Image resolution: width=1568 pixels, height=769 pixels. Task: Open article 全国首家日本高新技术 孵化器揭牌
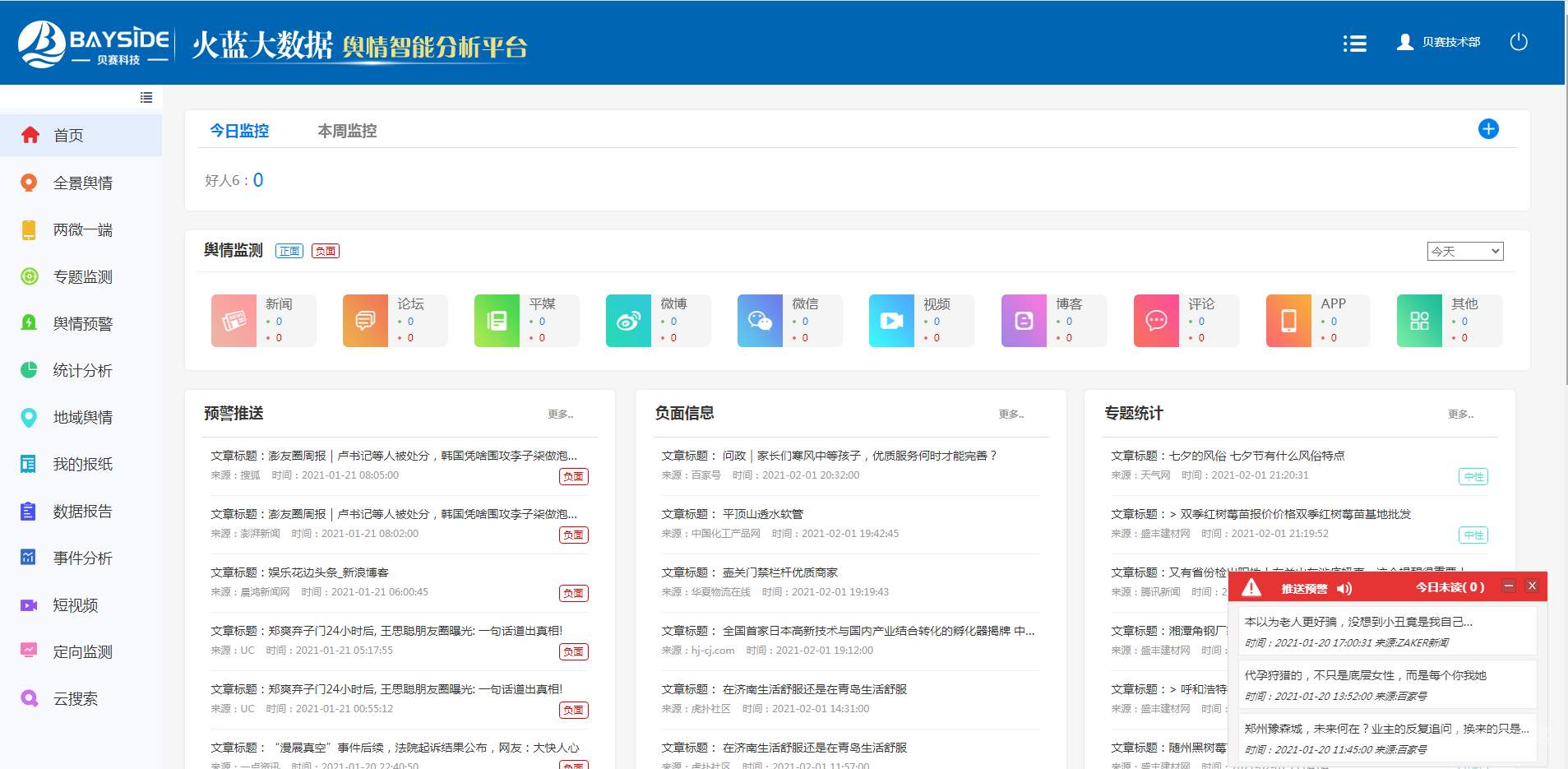[x=848, y=631]
